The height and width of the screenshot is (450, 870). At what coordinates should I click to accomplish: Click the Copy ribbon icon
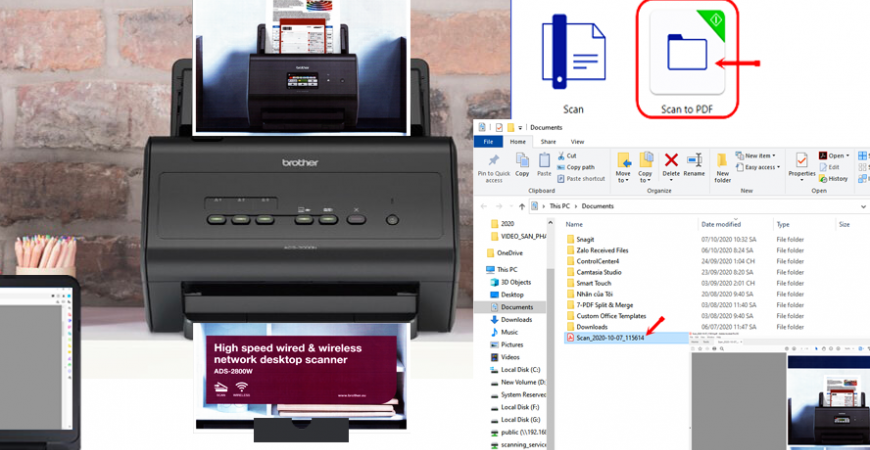pyautogui.click(x=522, y=165)
